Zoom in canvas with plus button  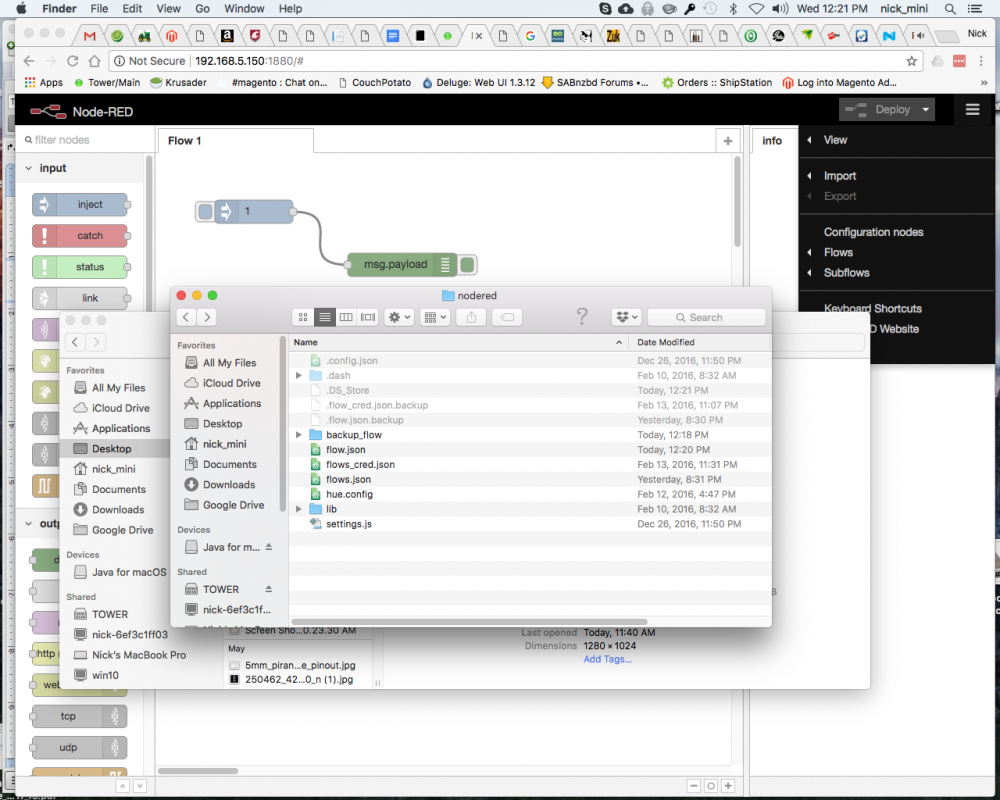pyautogui.click(x=728, y=786)
